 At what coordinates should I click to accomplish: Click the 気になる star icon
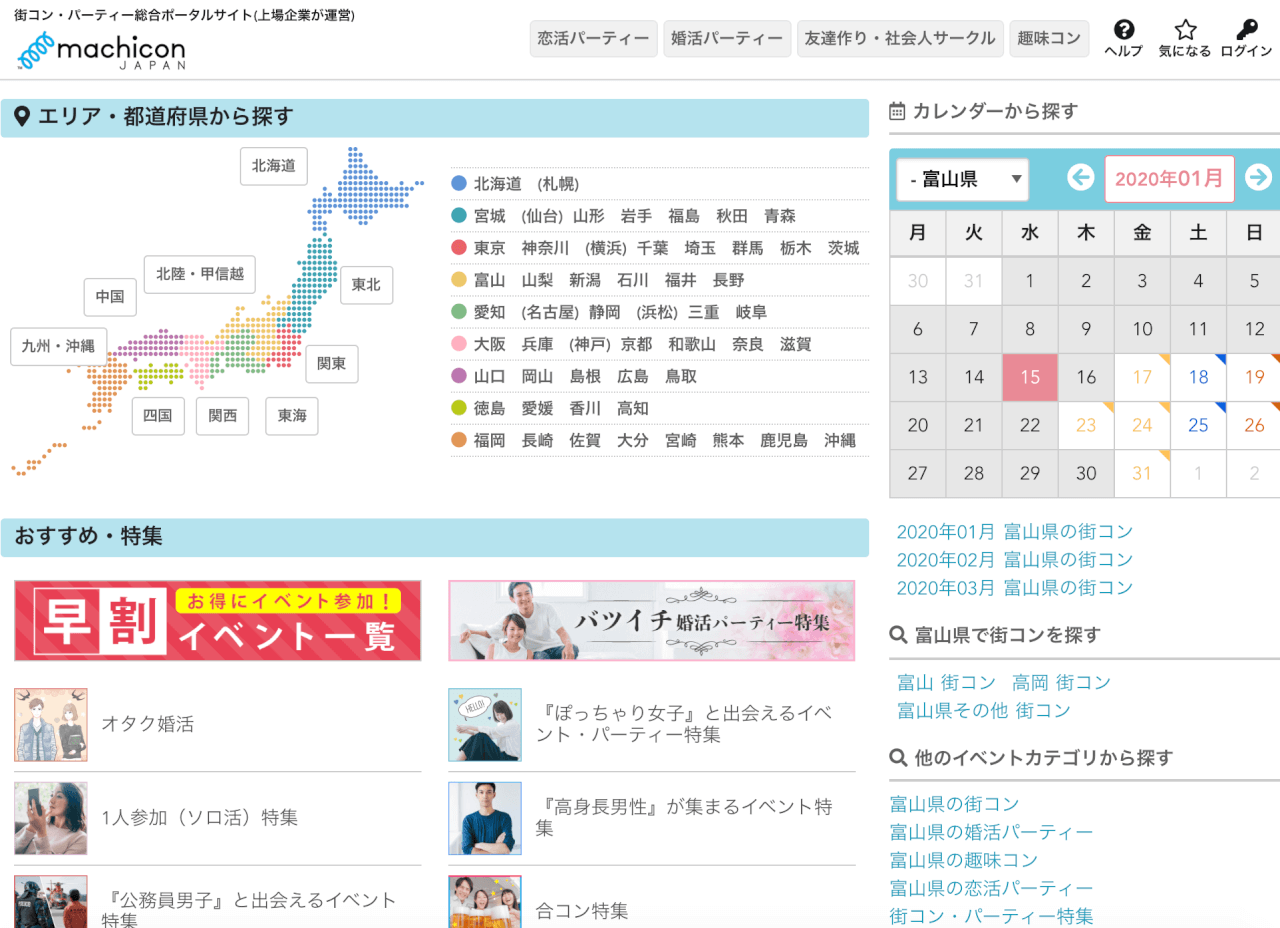1185,39
